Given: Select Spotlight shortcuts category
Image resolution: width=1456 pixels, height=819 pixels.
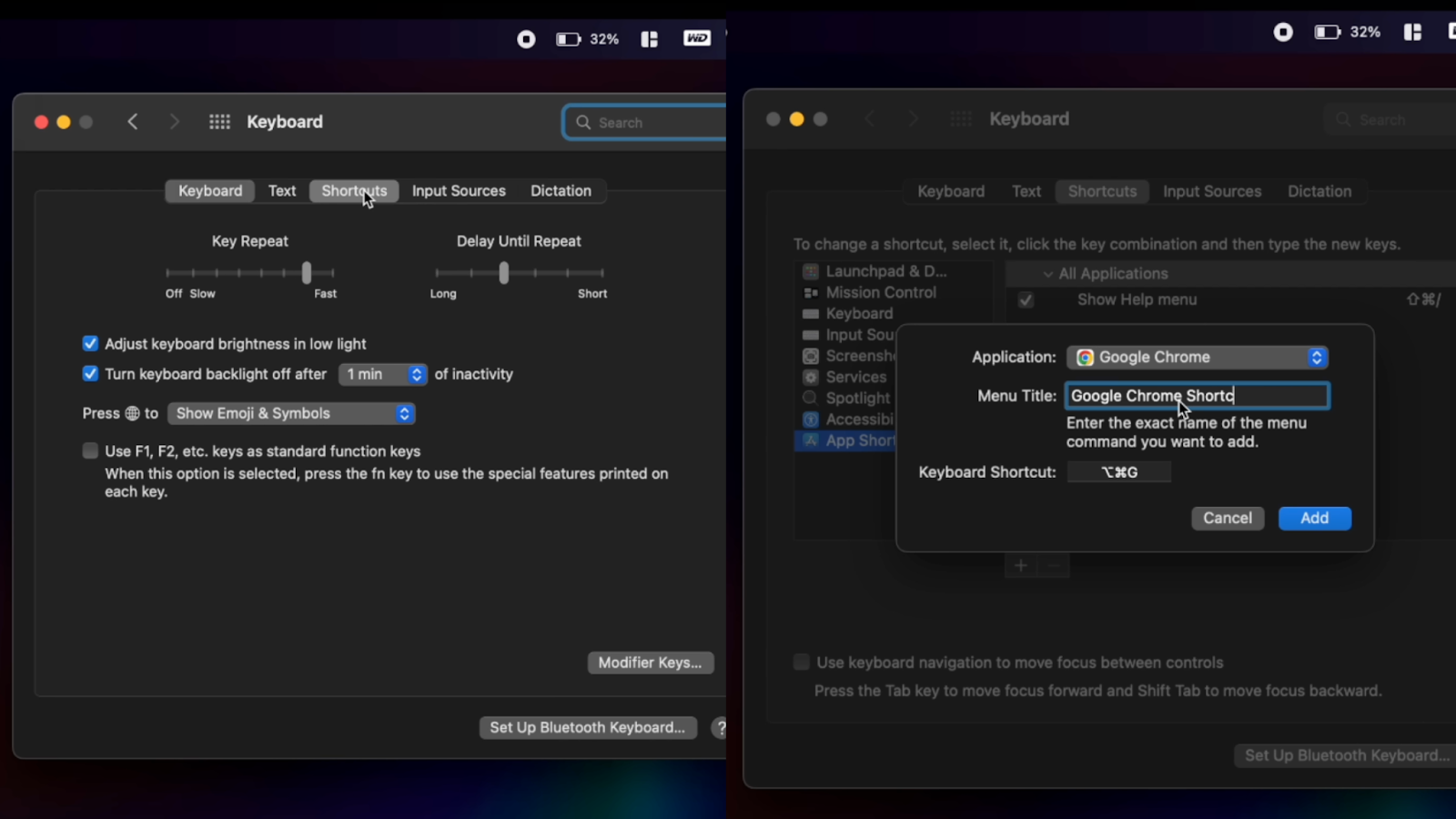Looking at the screenshot, I should coord(846,398).
